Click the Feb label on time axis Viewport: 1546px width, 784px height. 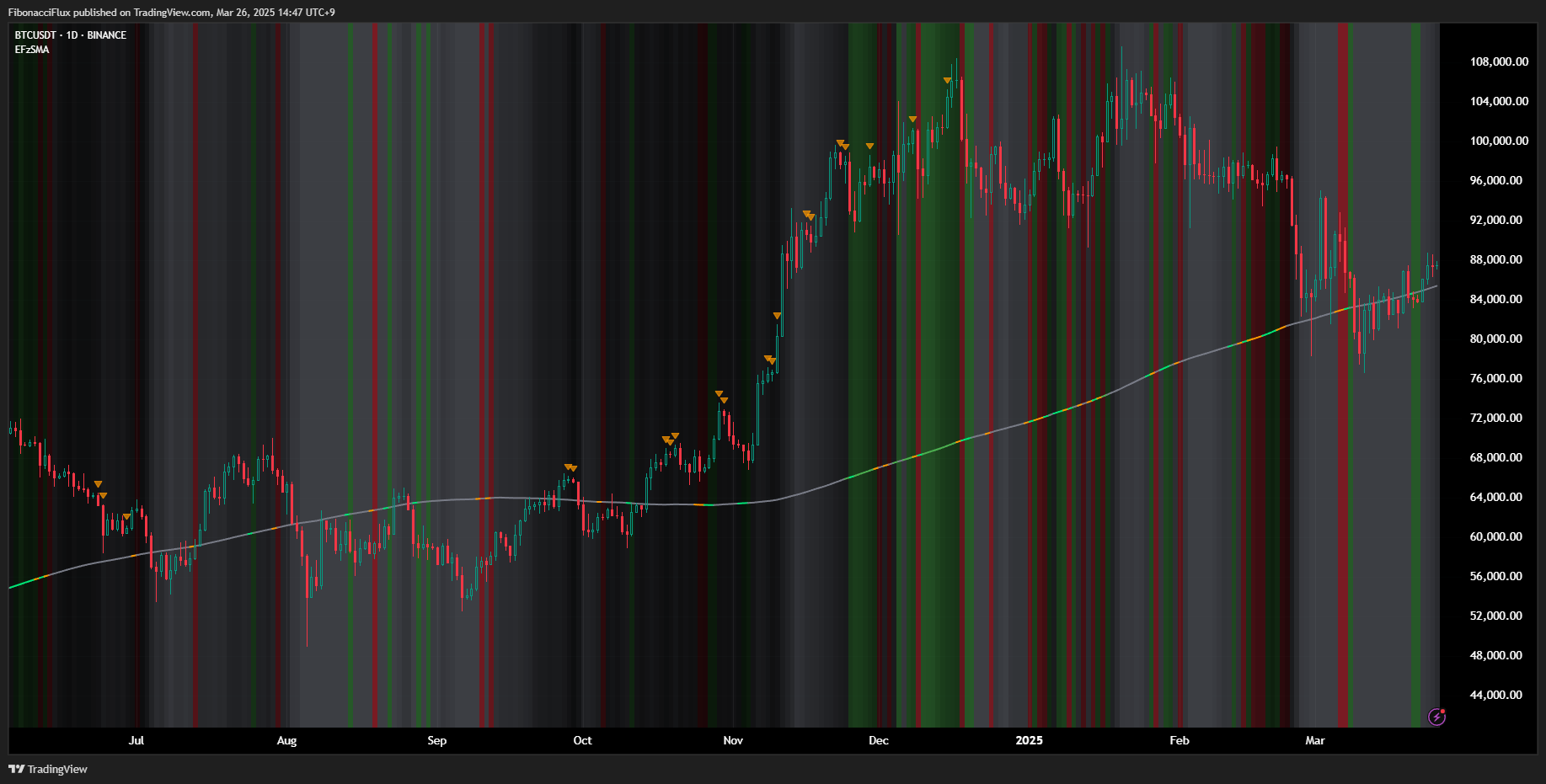tap(1180, 740)
